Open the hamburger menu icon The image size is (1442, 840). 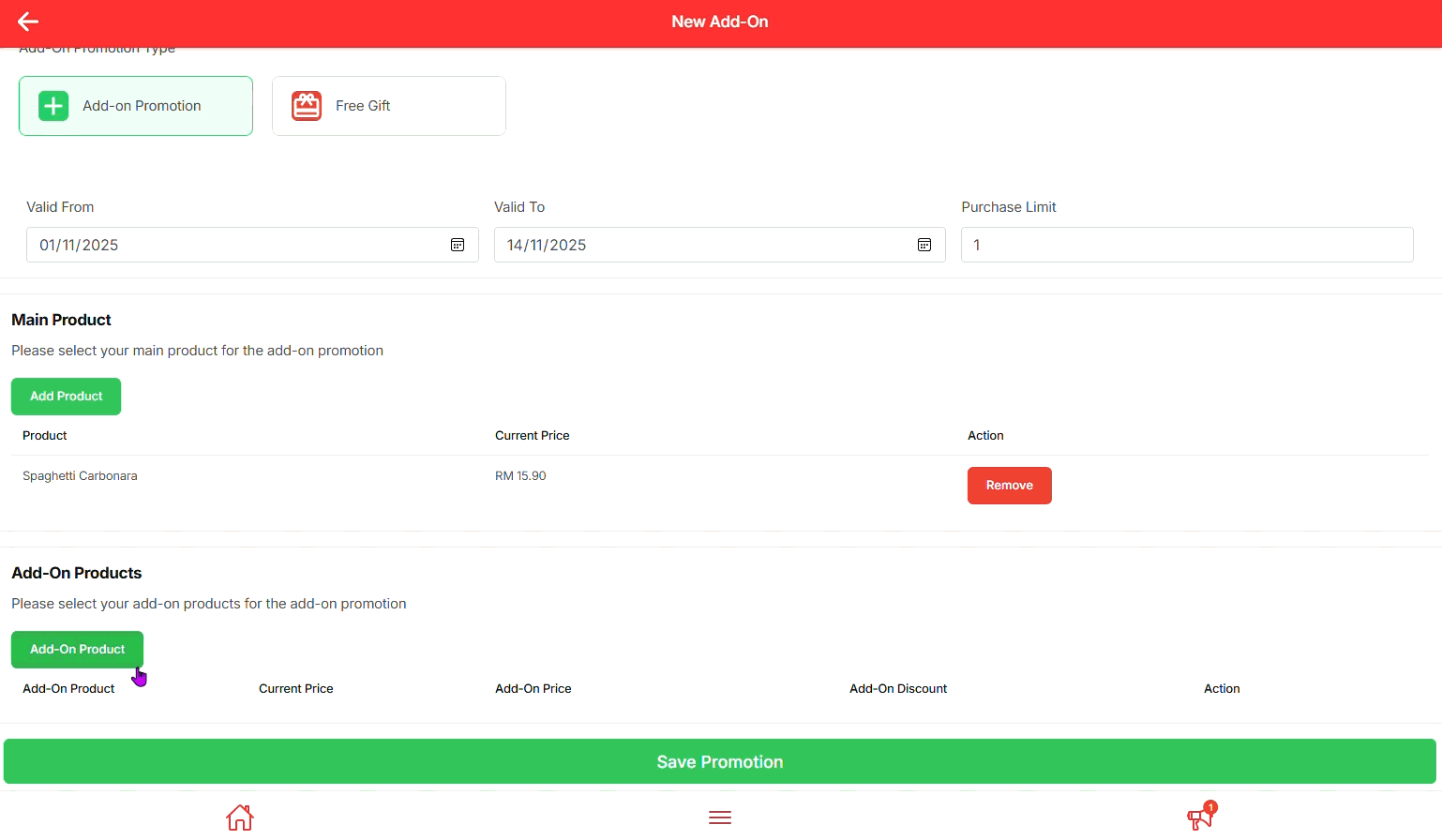pos(720,817)
